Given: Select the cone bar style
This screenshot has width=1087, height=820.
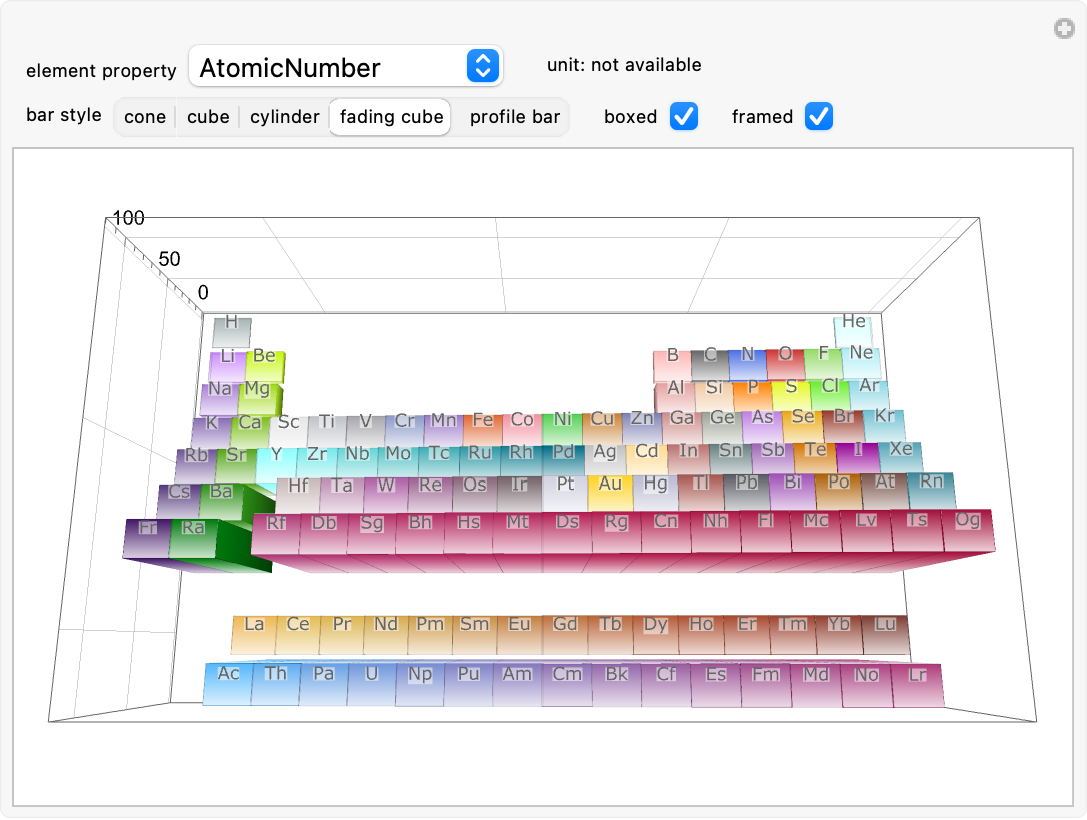Looking at the screenshot, I should 145,117.
